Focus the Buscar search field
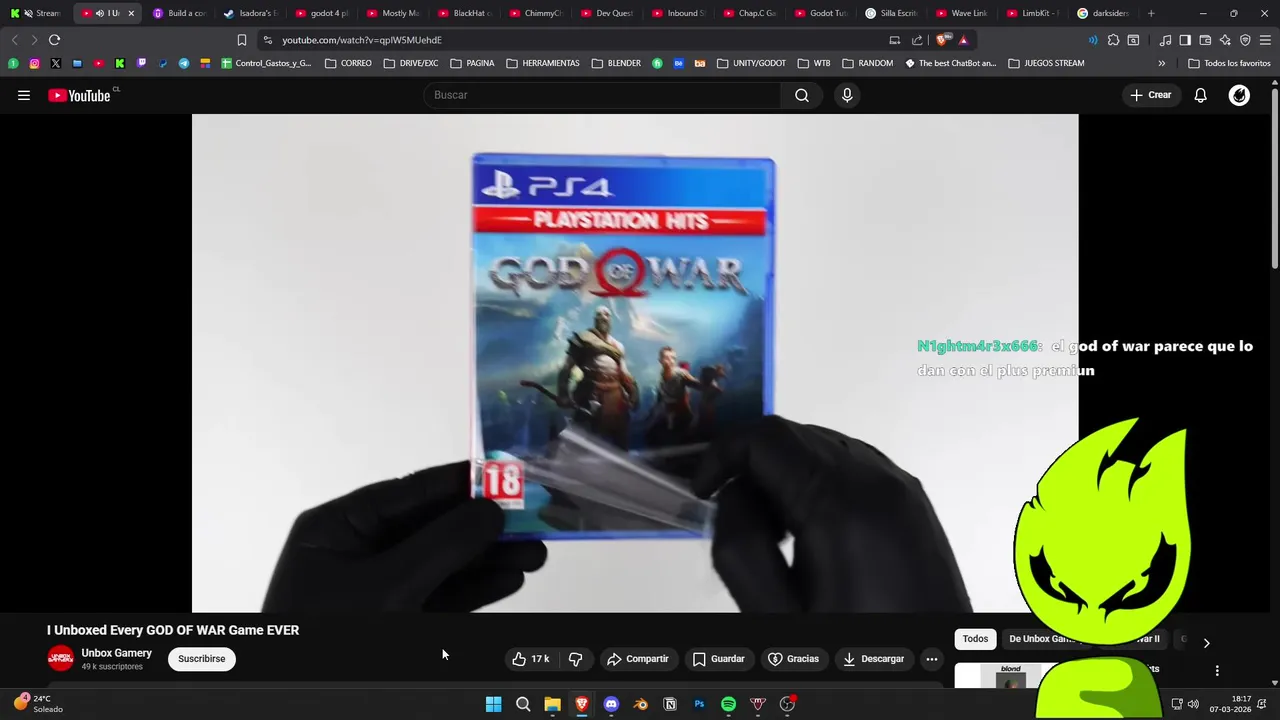The image size is (1280, 720). (x=603, y=95)
